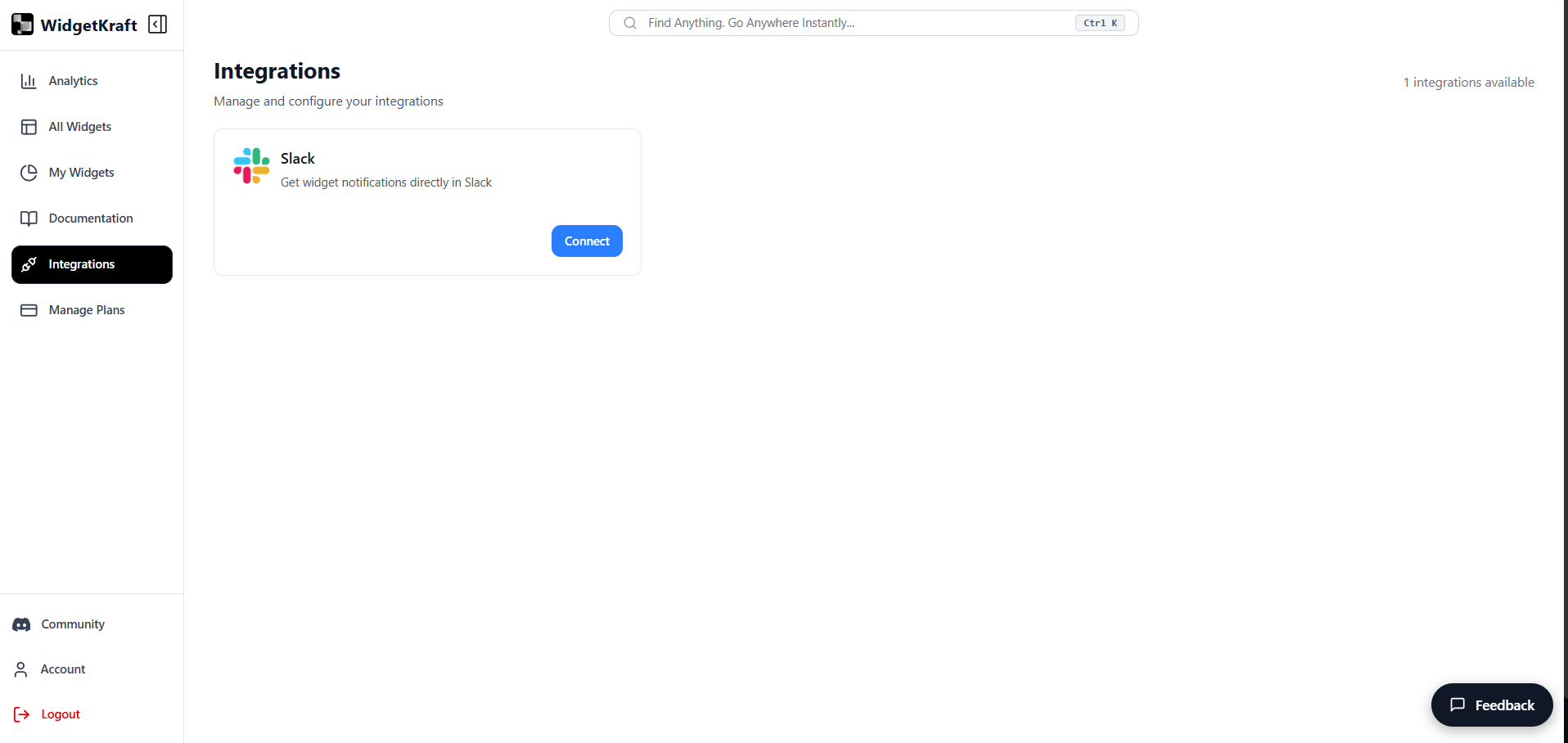Click the Account person icon
Viewport: 1568px width, 743px height.
click(x=20, y=669)
